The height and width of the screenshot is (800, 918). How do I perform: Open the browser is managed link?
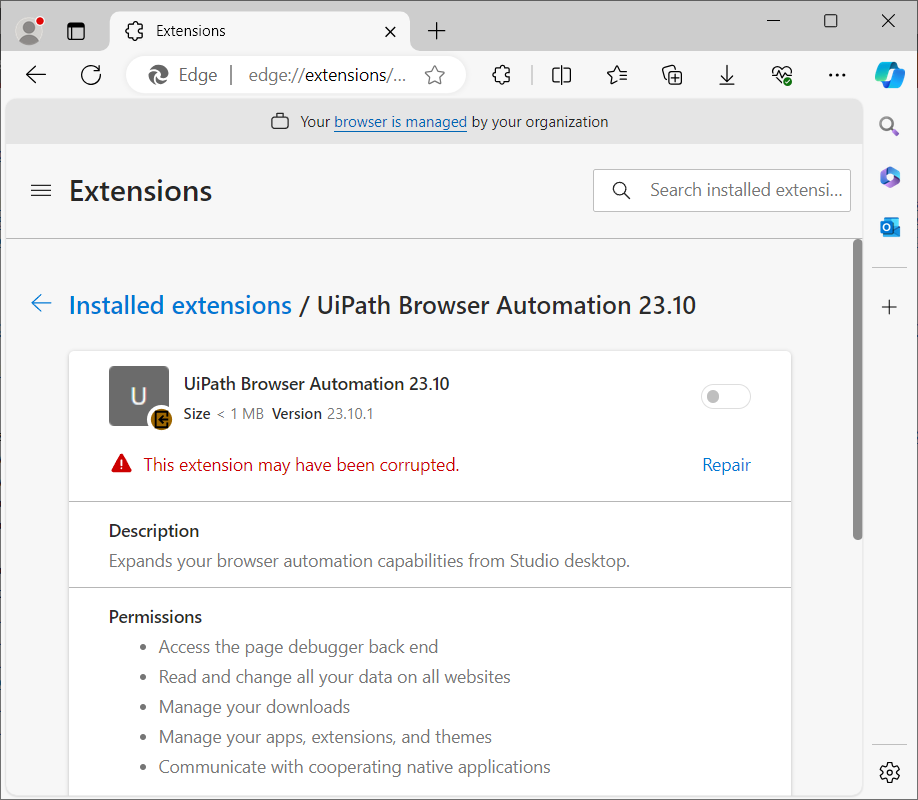400,122
